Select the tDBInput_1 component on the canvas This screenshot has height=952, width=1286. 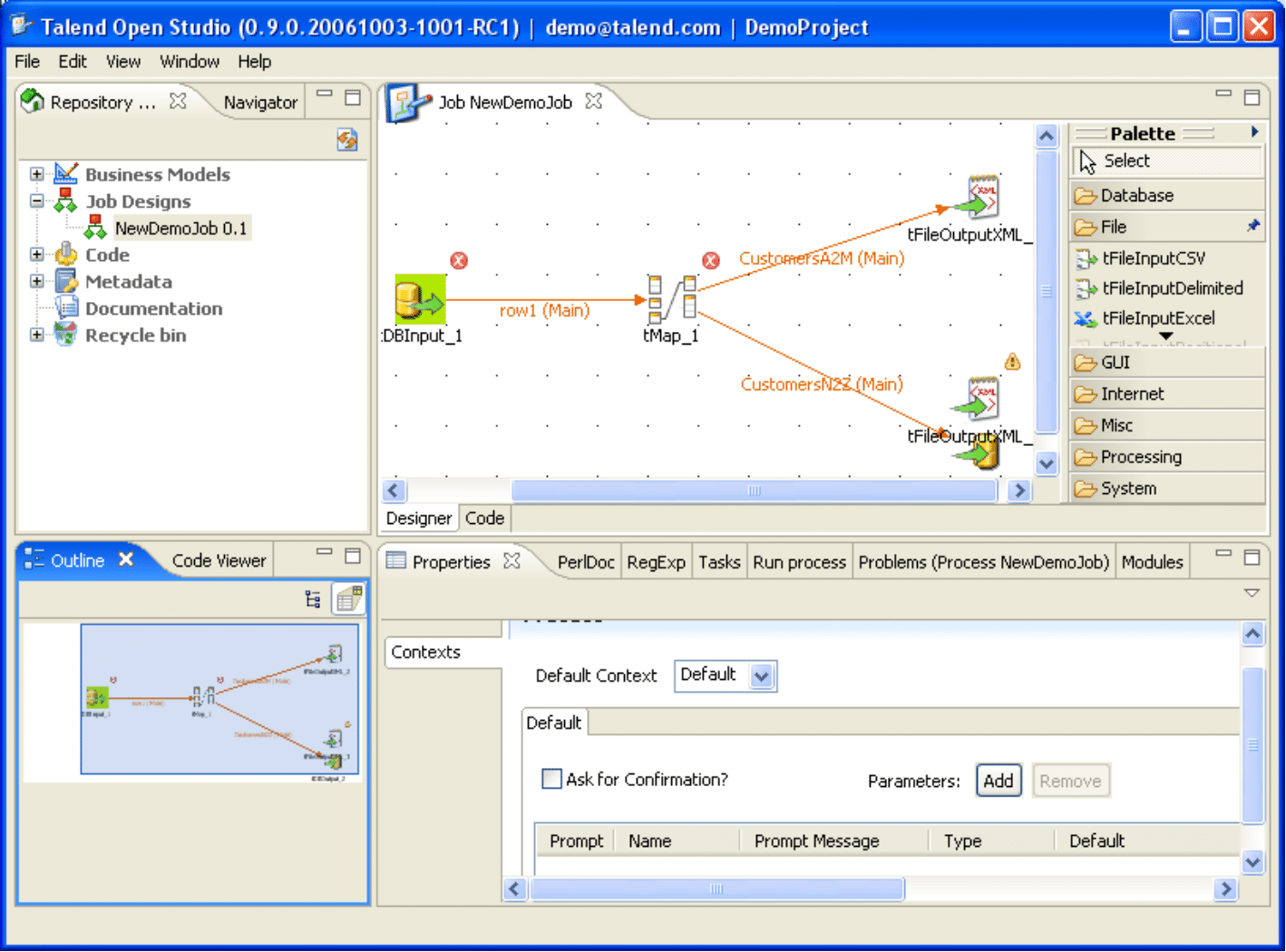click(419, 299)
